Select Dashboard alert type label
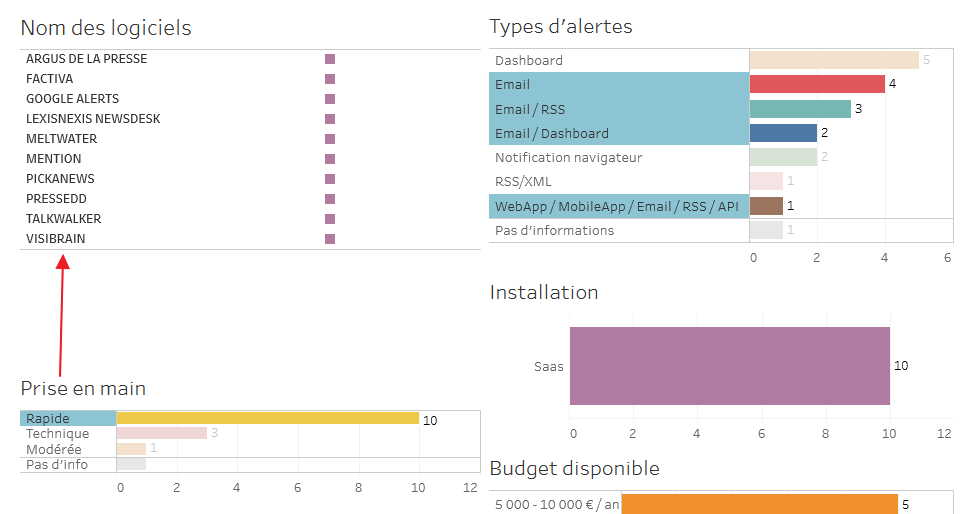Viewport: 978px width, 514px height. (x=529, y=61)
